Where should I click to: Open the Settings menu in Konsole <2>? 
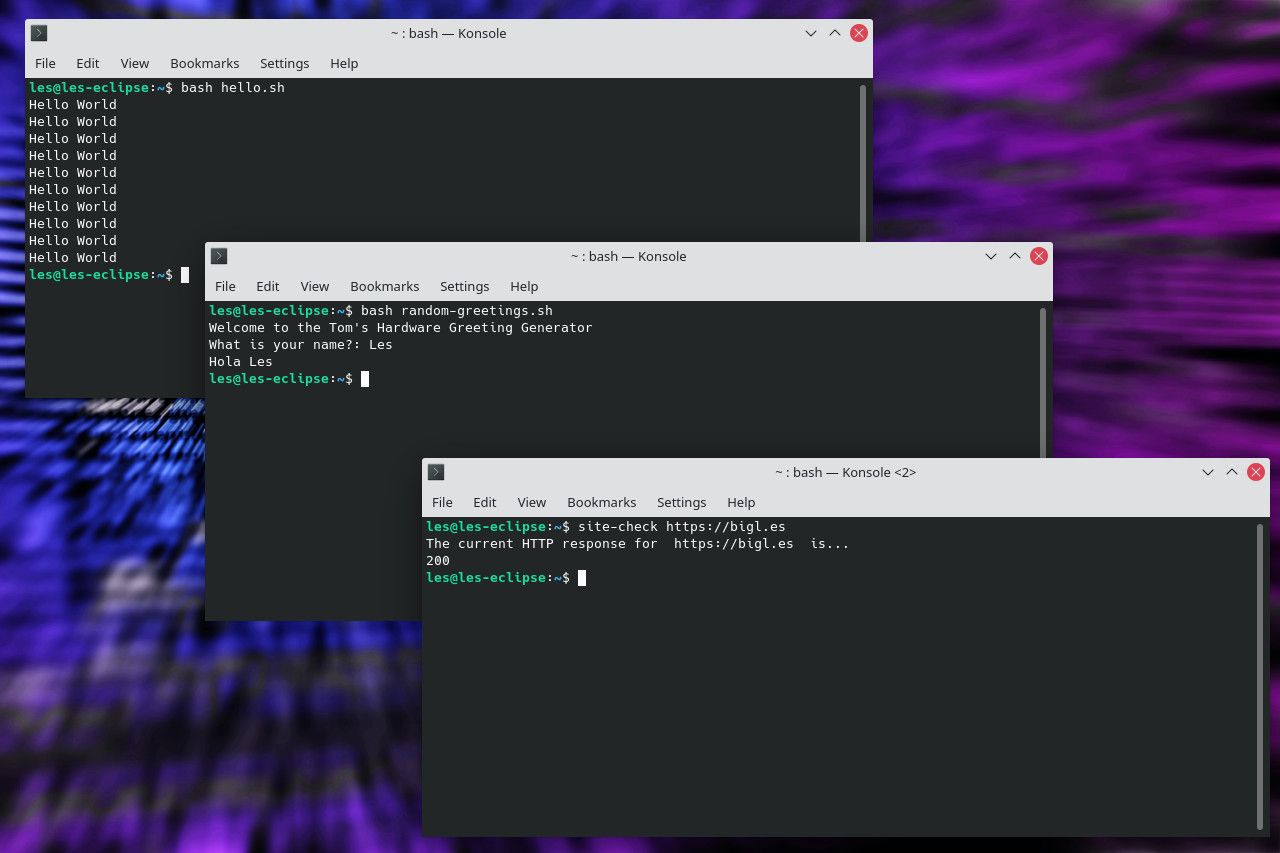tap(681, 502)
